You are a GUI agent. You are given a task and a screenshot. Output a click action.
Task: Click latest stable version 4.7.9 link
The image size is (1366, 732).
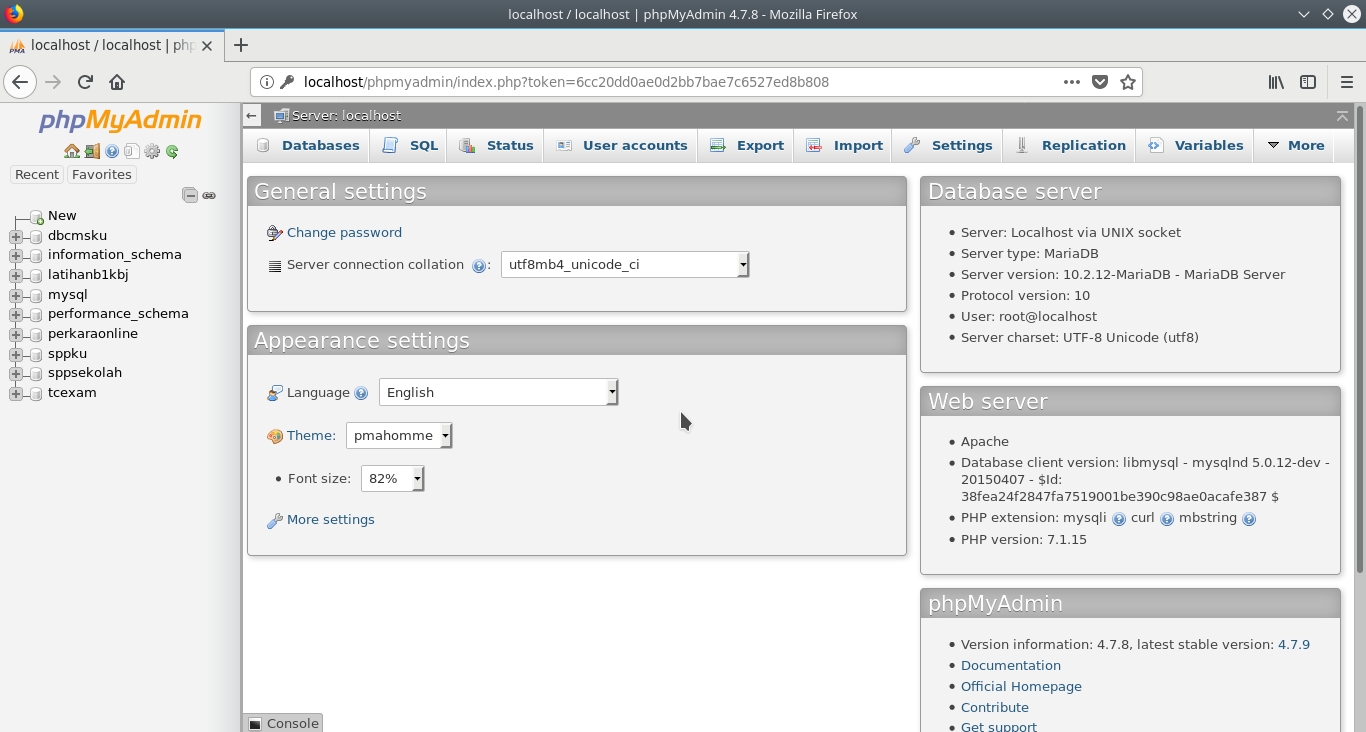1294,644
